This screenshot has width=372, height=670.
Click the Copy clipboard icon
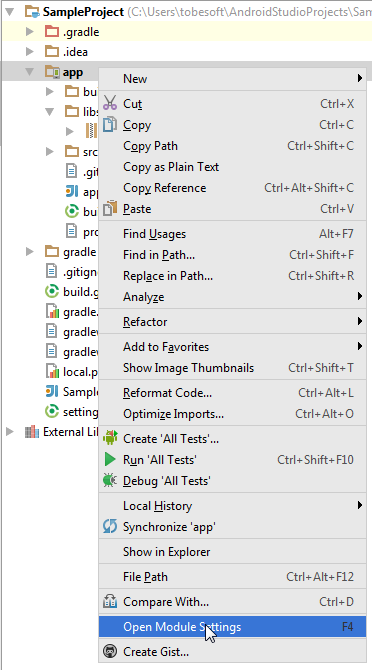[110, 124]
